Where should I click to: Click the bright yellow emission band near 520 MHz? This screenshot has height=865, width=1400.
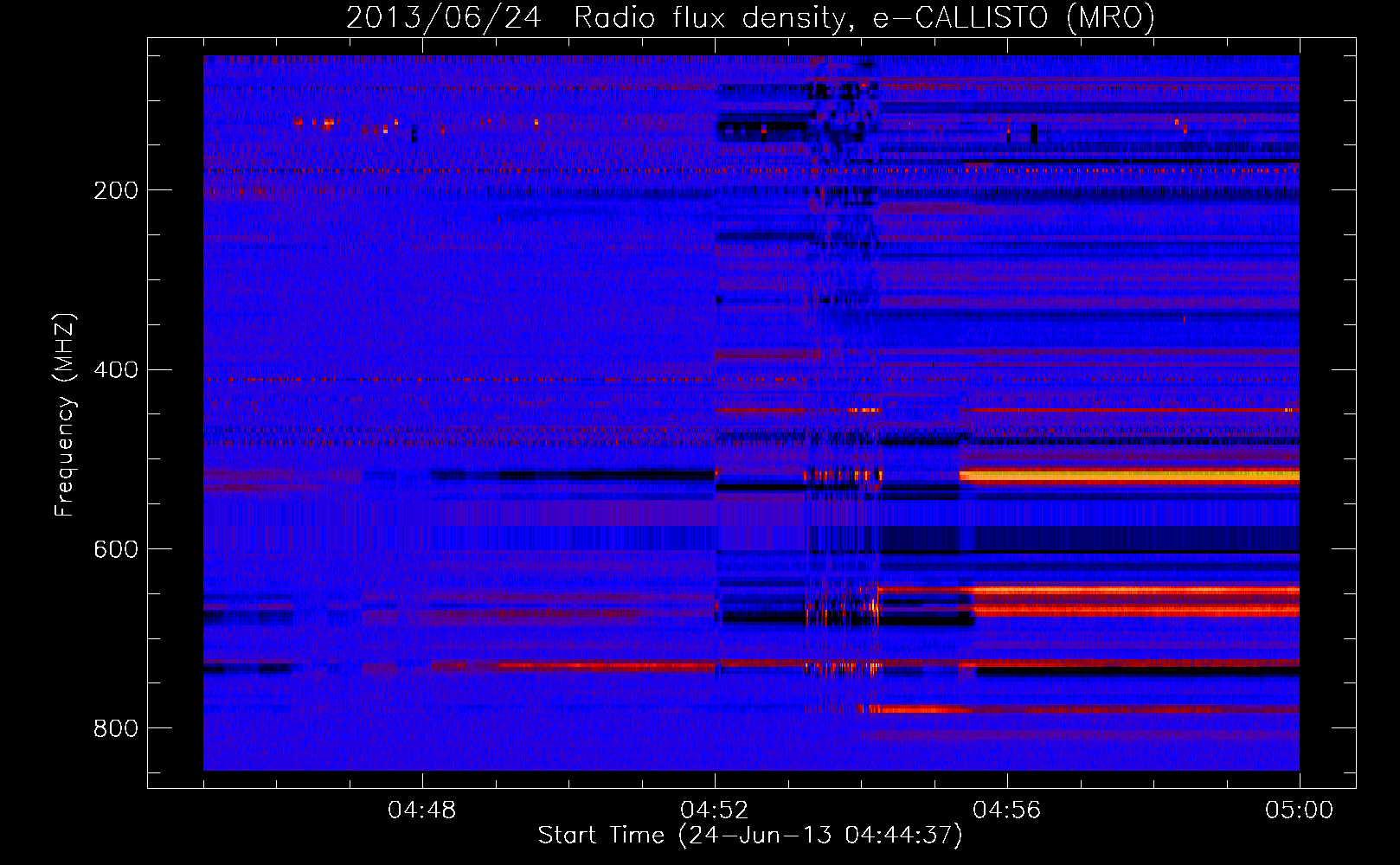1129,475
